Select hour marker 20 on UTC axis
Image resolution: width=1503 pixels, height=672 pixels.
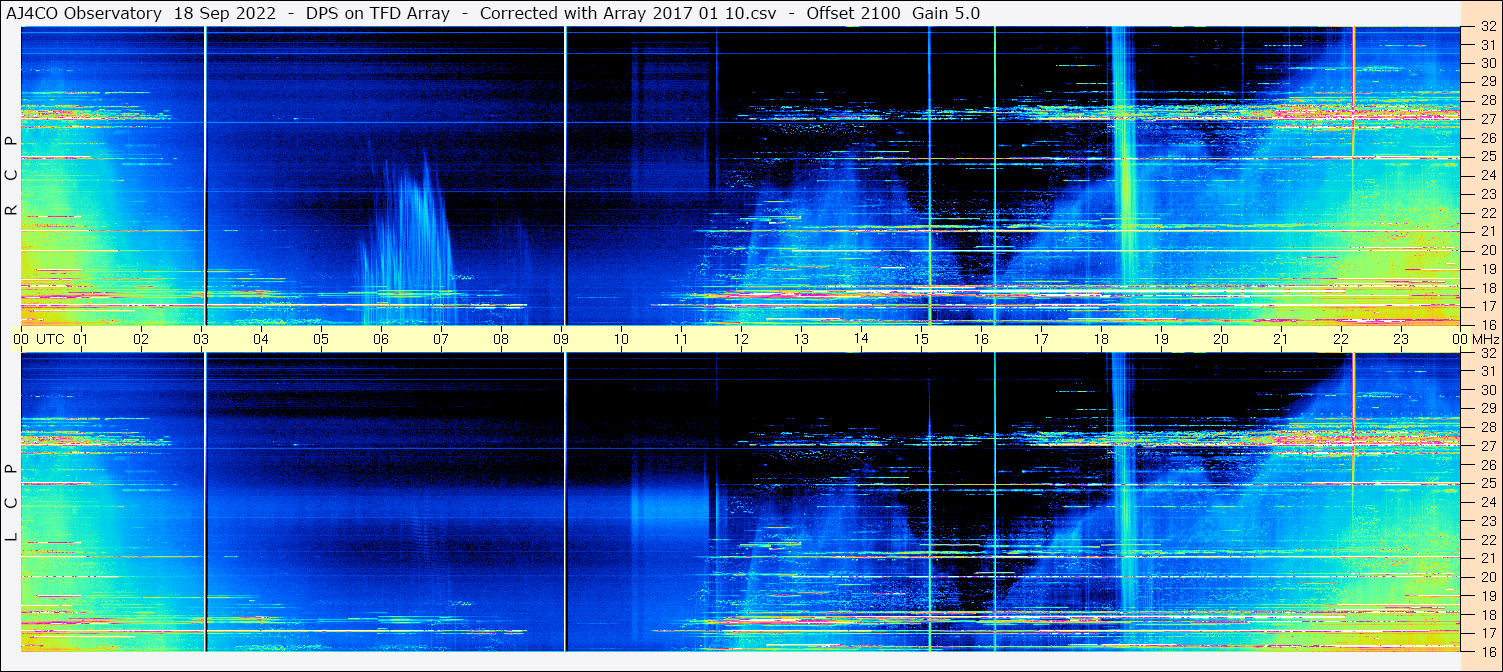[1221, 339]
